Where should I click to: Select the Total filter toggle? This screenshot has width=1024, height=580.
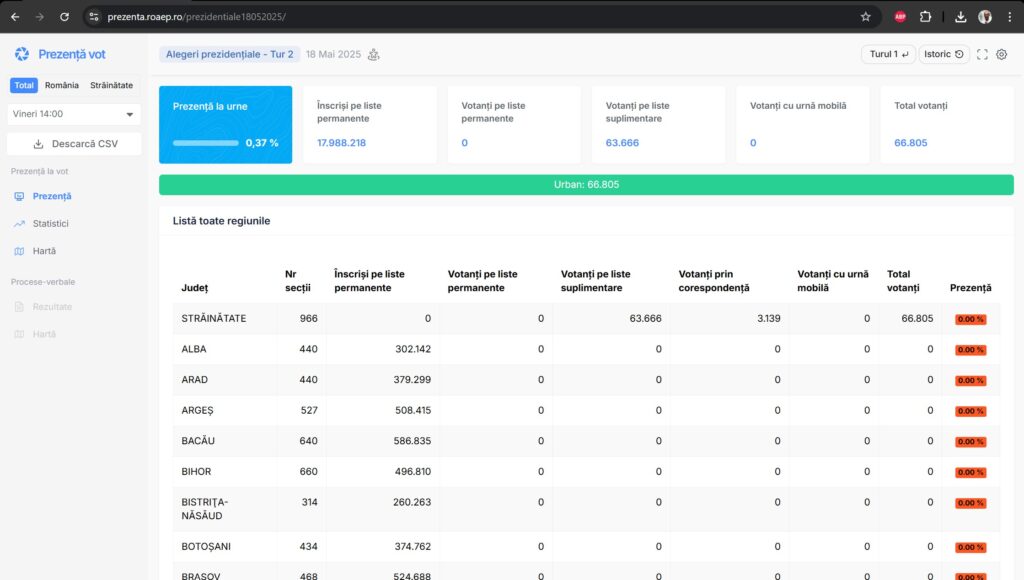click(x=24, y=86)
